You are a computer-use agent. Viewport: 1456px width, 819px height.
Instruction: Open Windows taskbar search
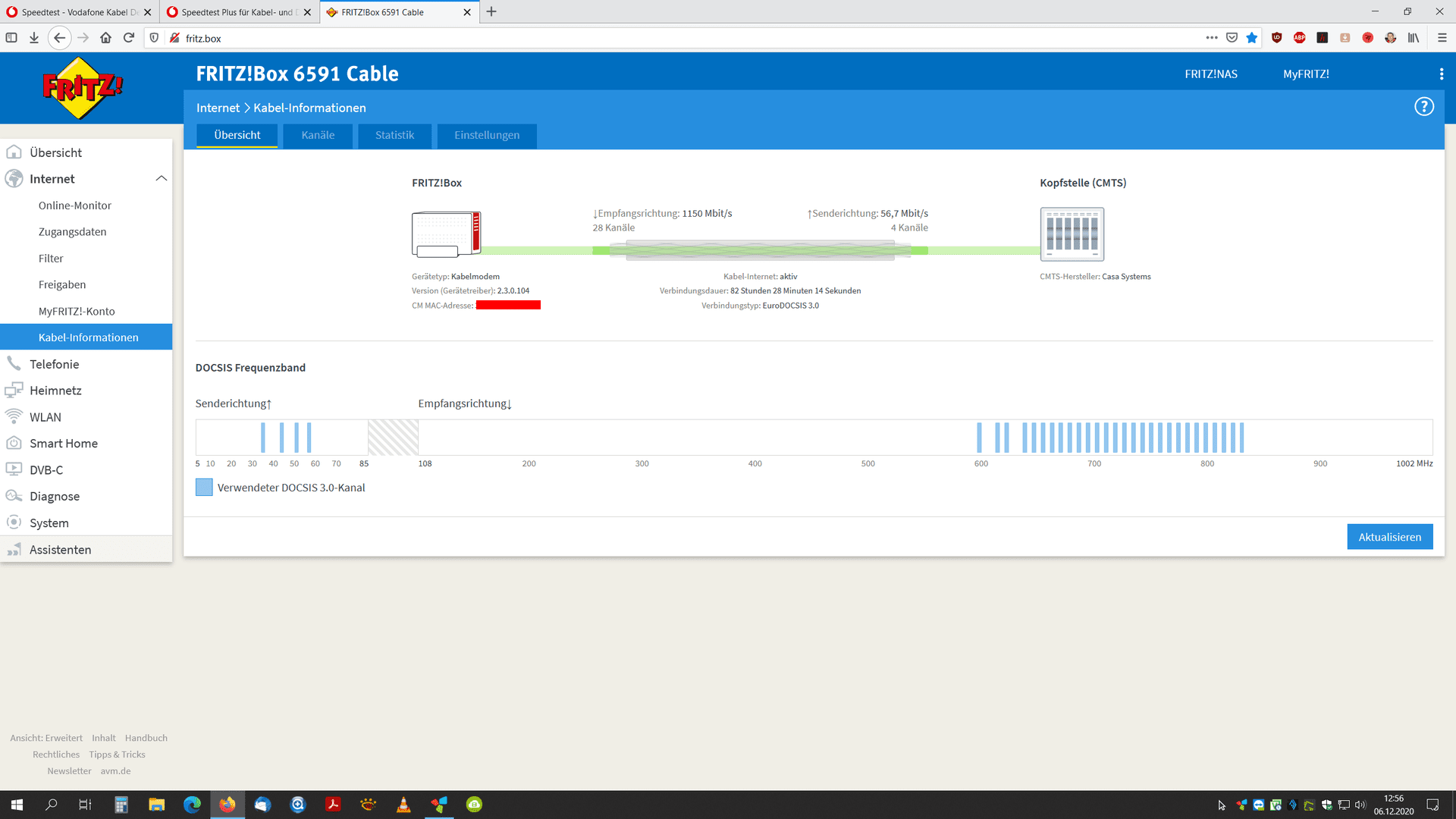52,805
